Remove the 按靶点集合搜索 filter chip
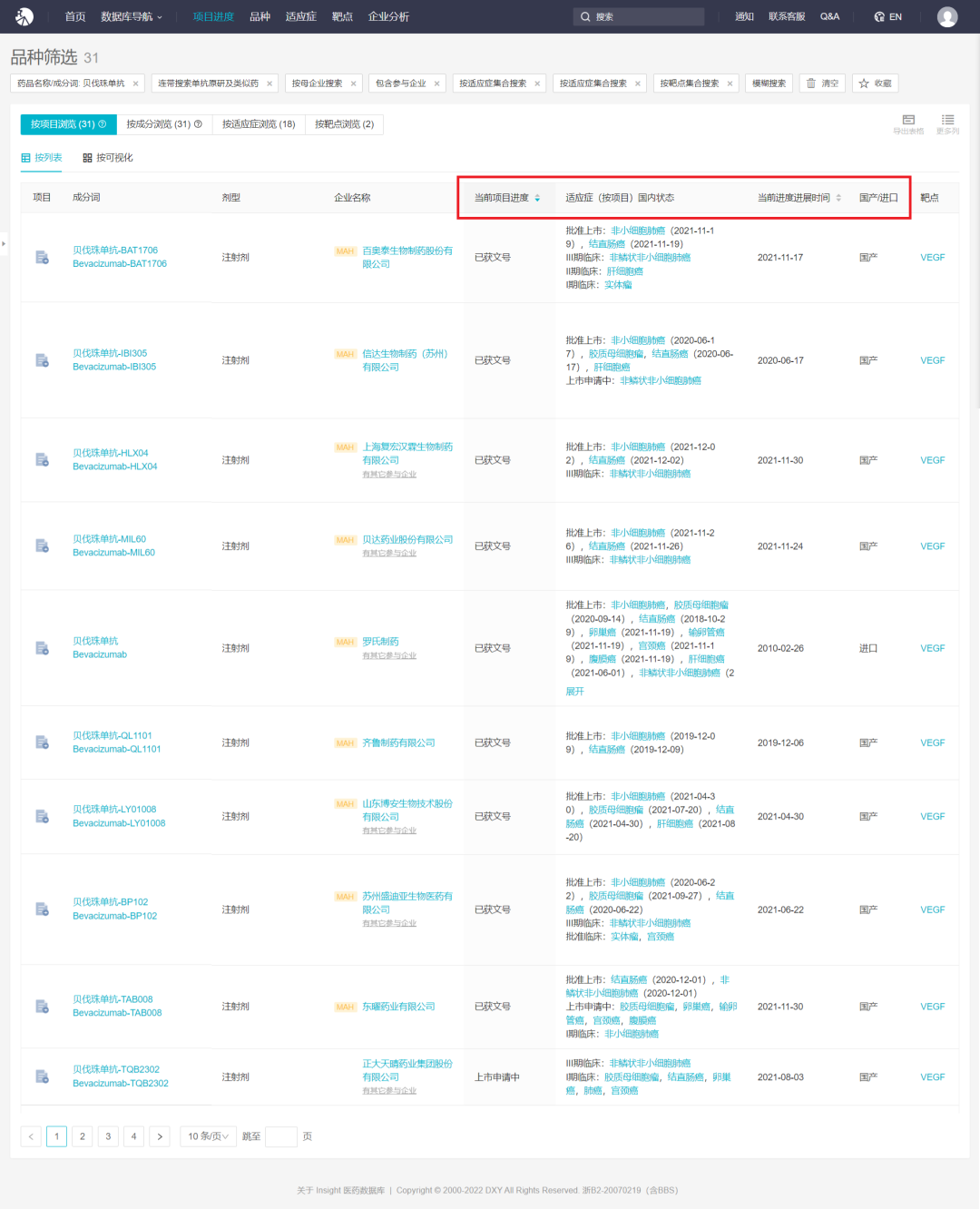980x1209 pixels. [730, 84]
